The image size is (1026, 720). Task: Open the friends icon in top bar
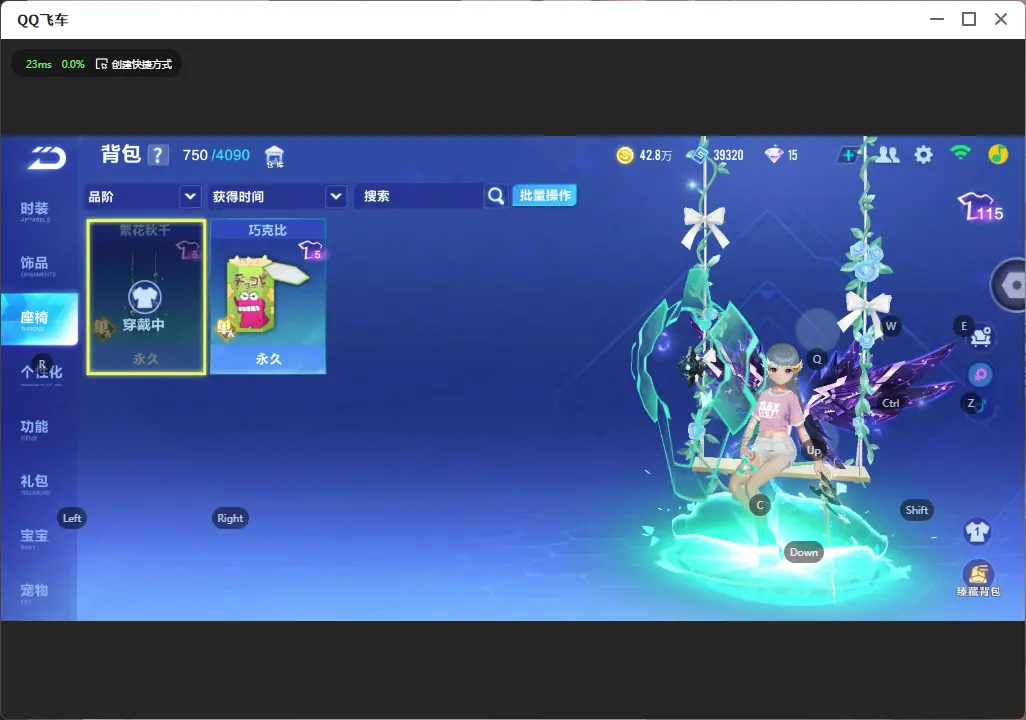(x=887, y=154)
